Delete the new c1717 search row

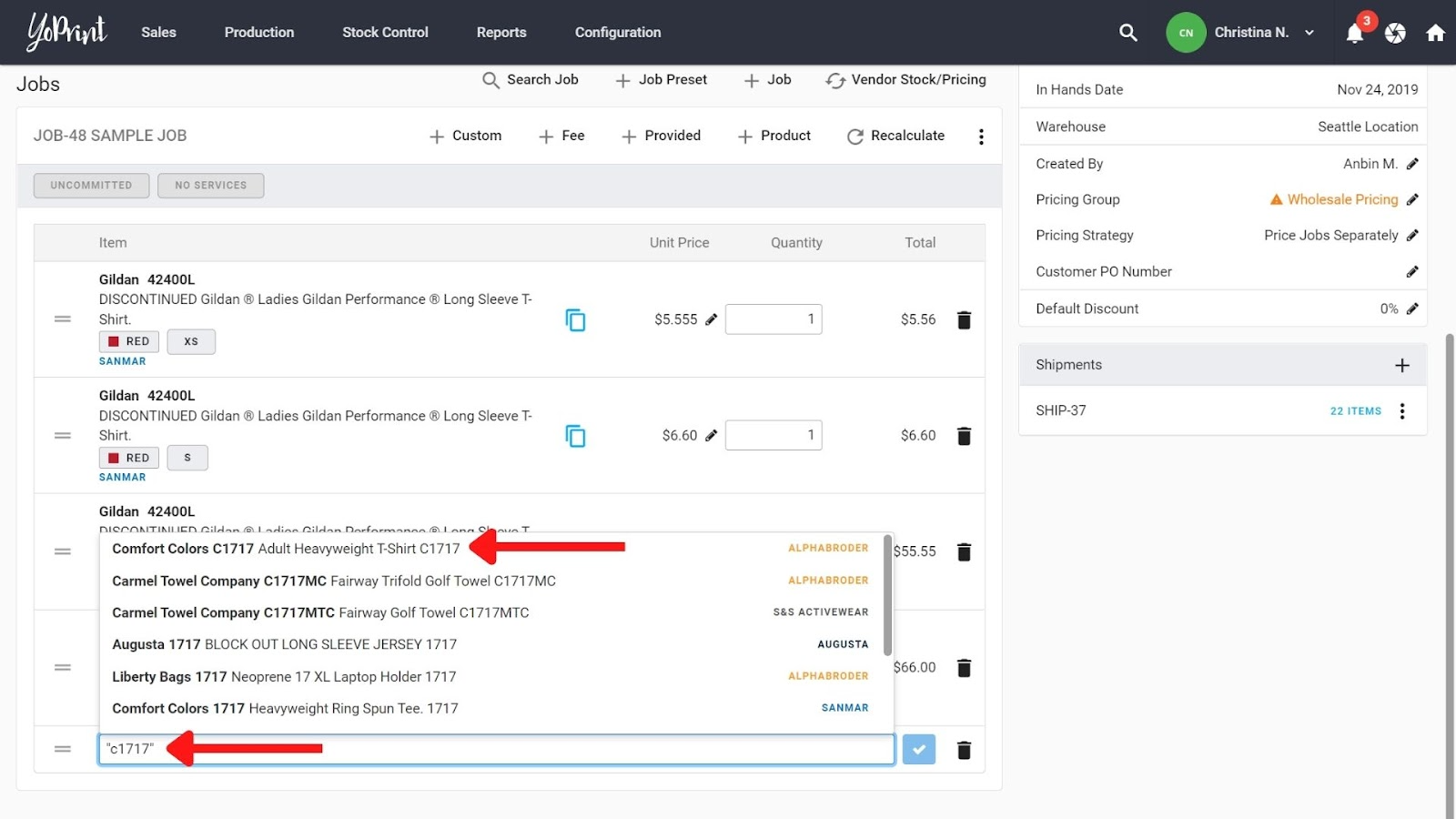[965, 750]
